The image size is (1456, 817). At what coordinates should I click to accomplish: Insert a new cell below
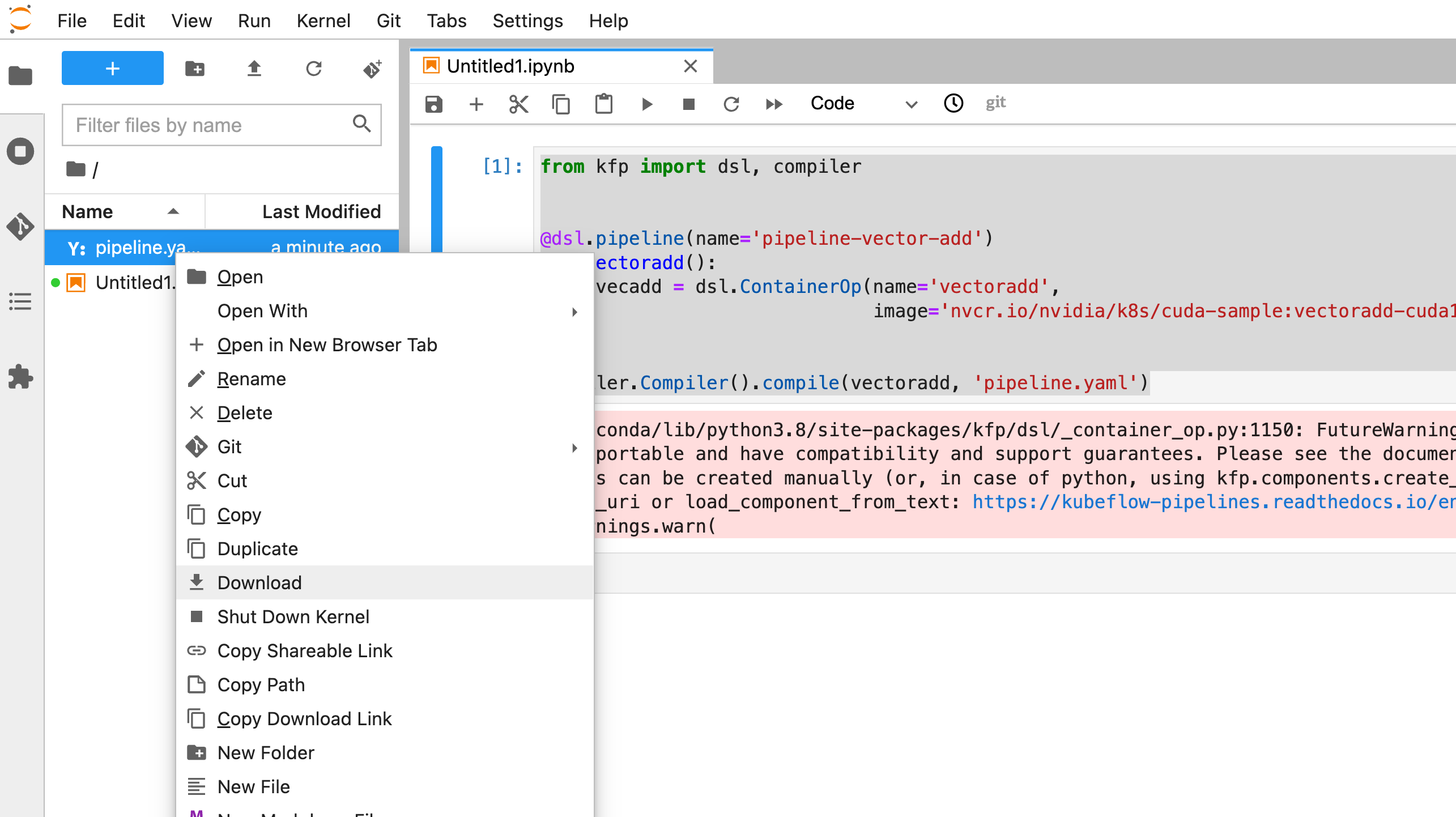click(476, 104)
